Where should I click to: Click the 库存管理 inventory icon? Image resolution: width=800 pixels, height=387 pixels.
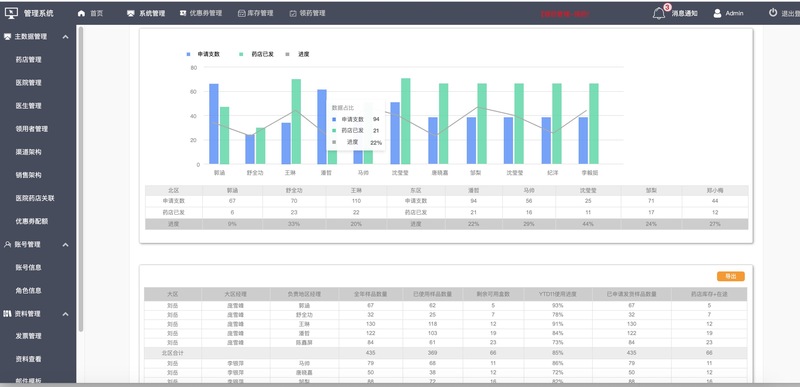[x=241, y=14]
